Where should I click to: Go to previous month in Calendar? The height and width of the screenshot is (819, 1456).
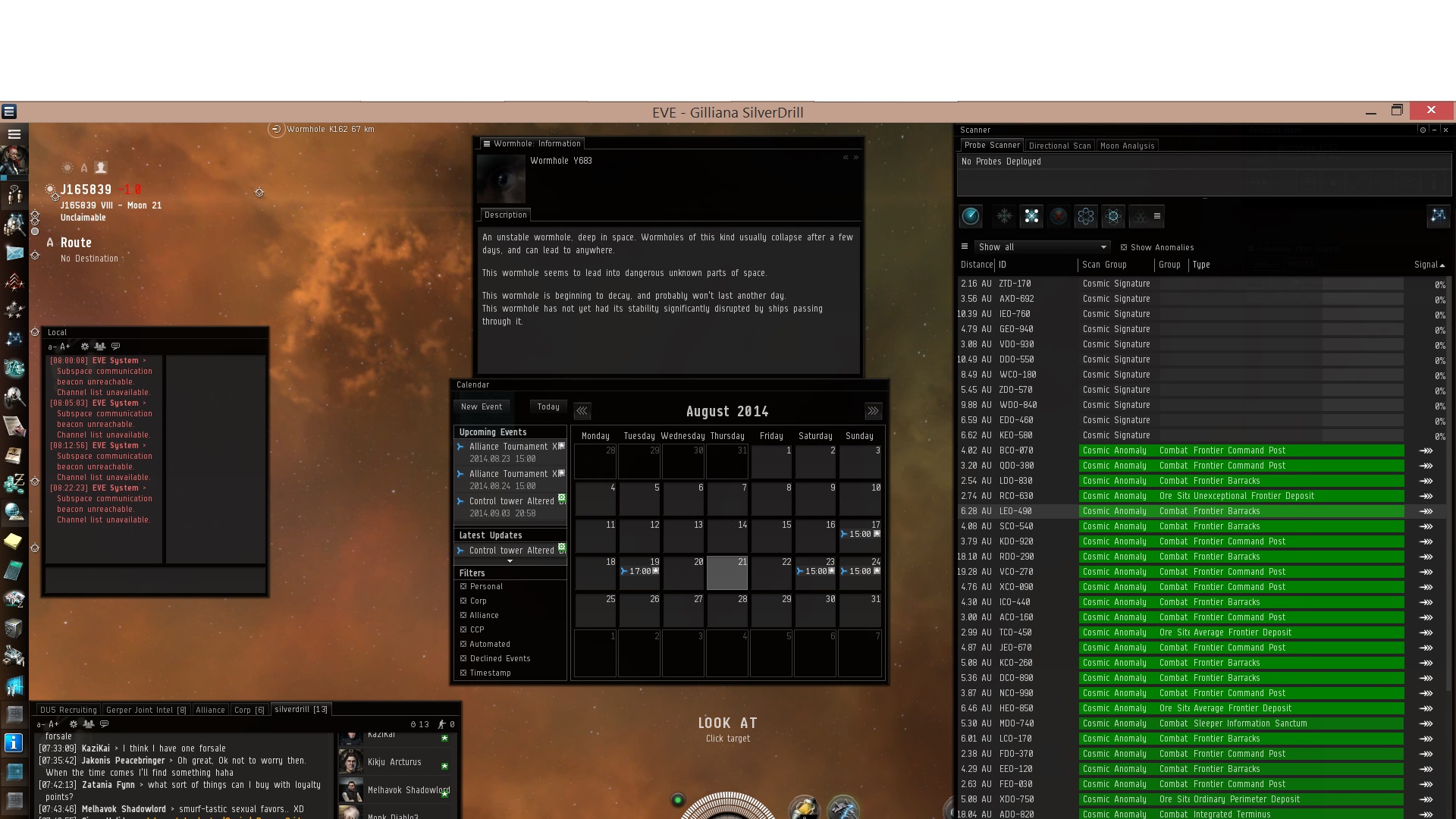coord(582,411)
